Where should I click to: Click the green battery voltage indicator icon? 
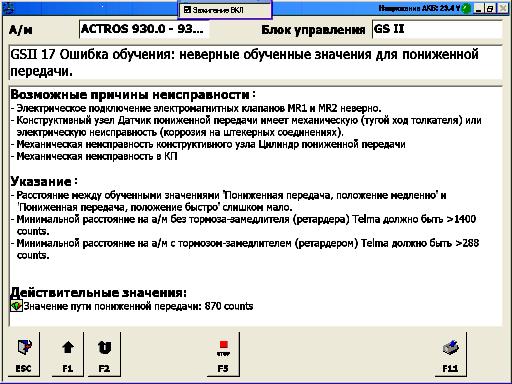coord(466,9)
